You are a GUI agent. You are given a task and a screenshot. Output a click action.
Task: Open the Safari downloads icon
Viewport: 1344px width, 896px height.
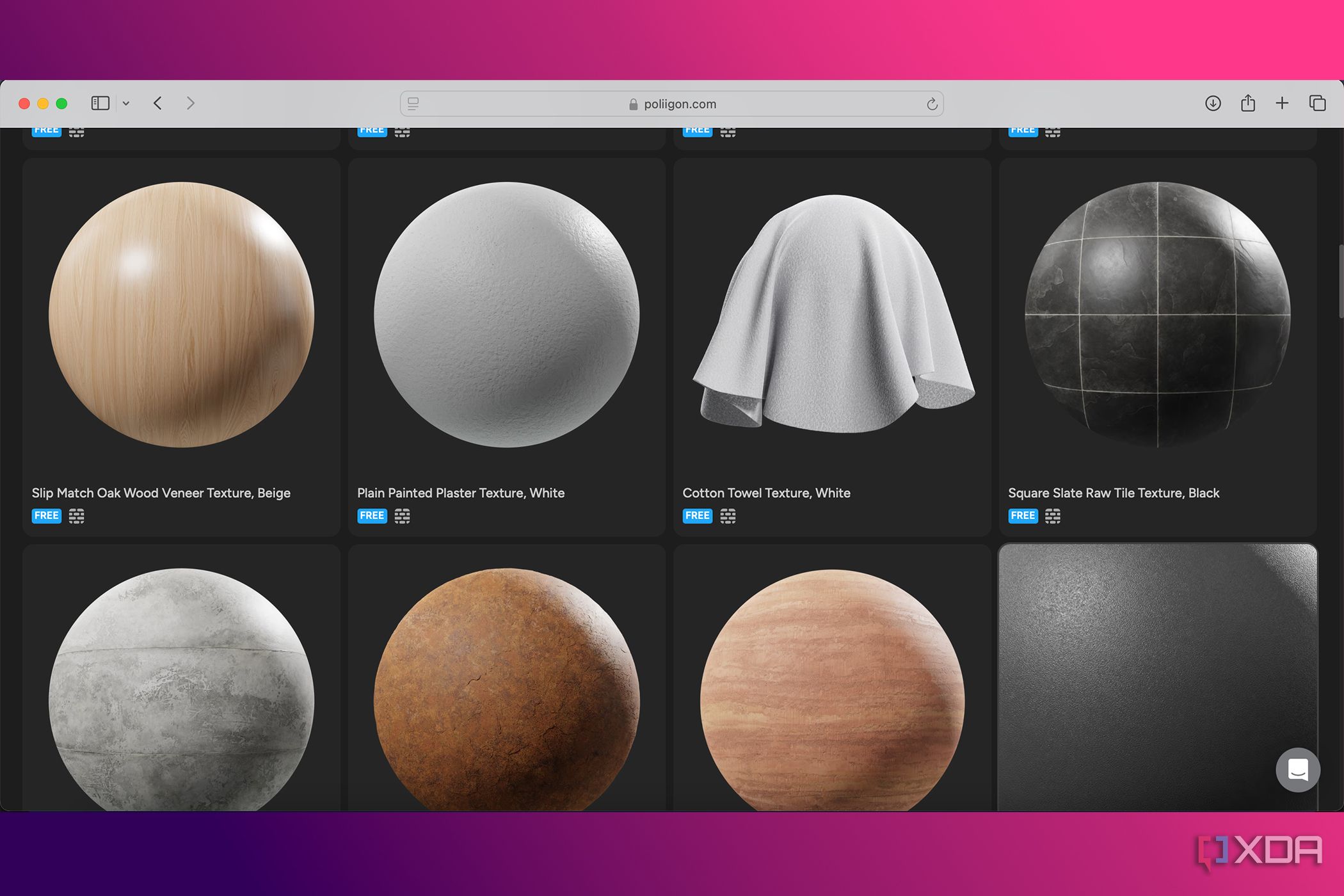coord(1212,103)
